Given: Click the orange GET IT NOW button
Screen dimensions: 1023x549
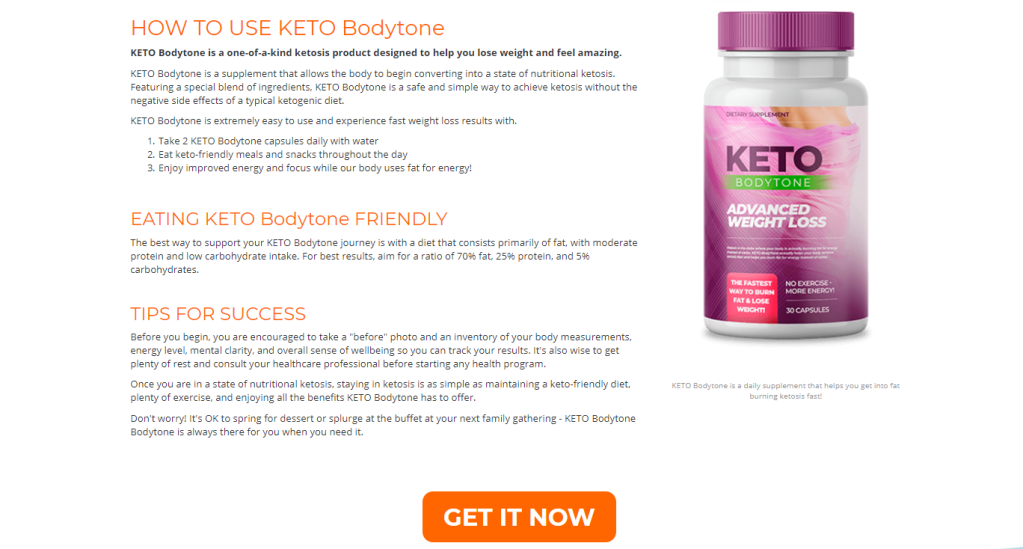Looking at the screenshot, I should [519, 516].
